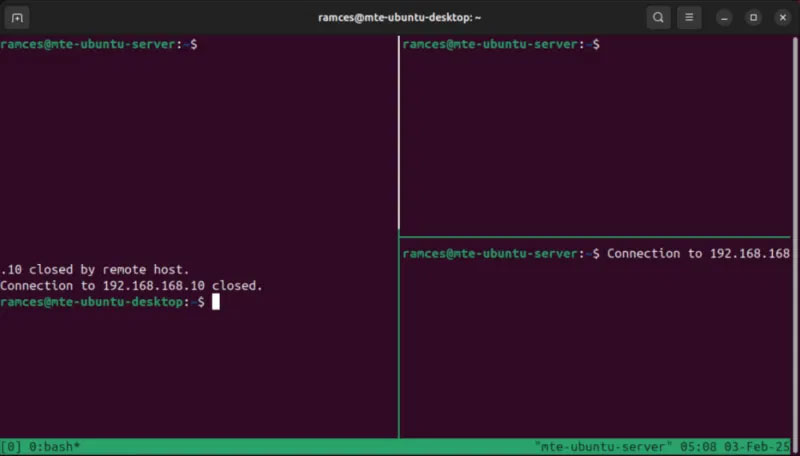The width and height of the screenshot is (800, 456).
Task: Click the 03-Feb-25 date in status bar
Action: click(757, 447)
